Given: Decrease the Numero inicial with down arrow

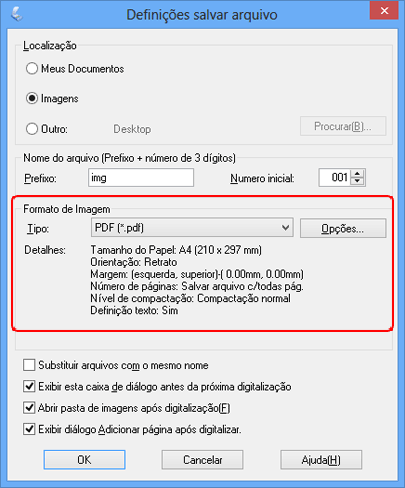Looking at the screenshot, I should pyautogui.click(x=358, y=181).
